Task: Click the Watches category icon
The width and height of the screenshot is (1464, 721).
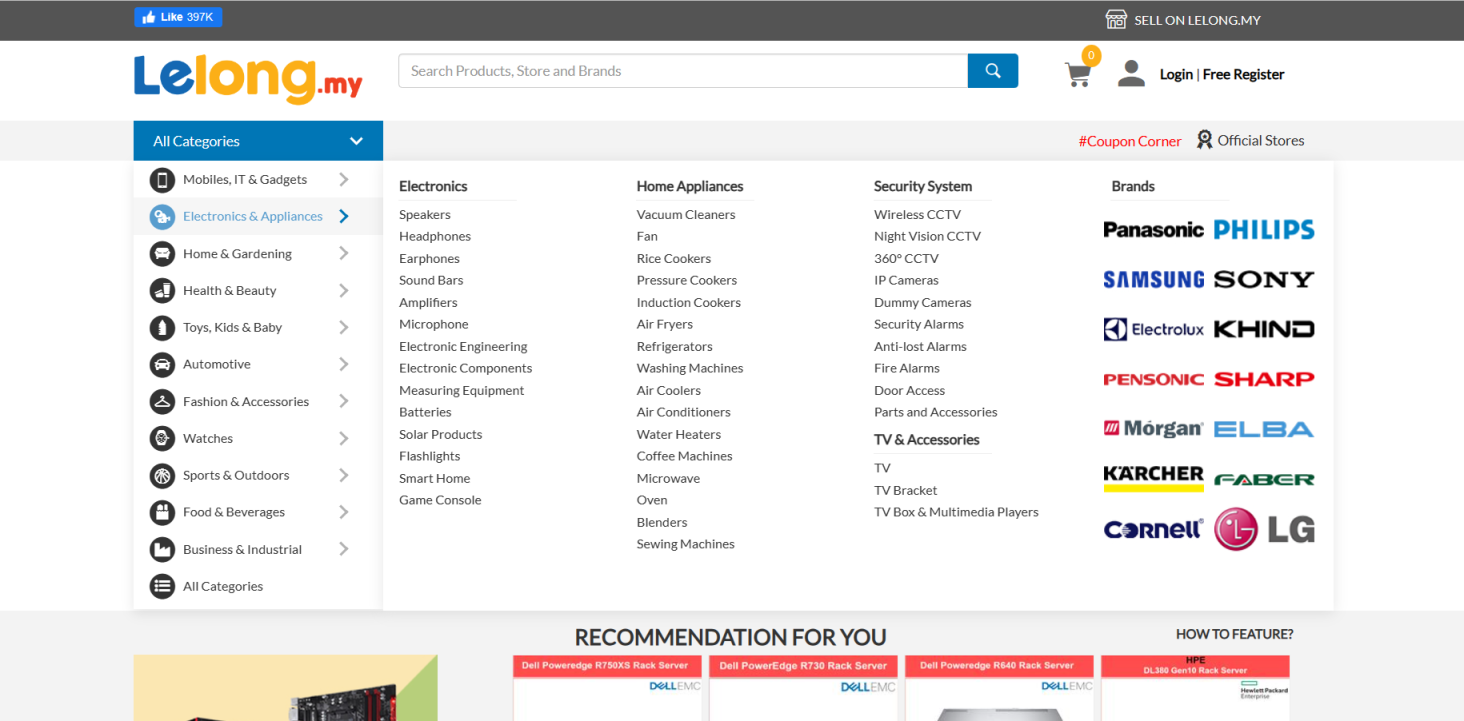Action: 162,438
